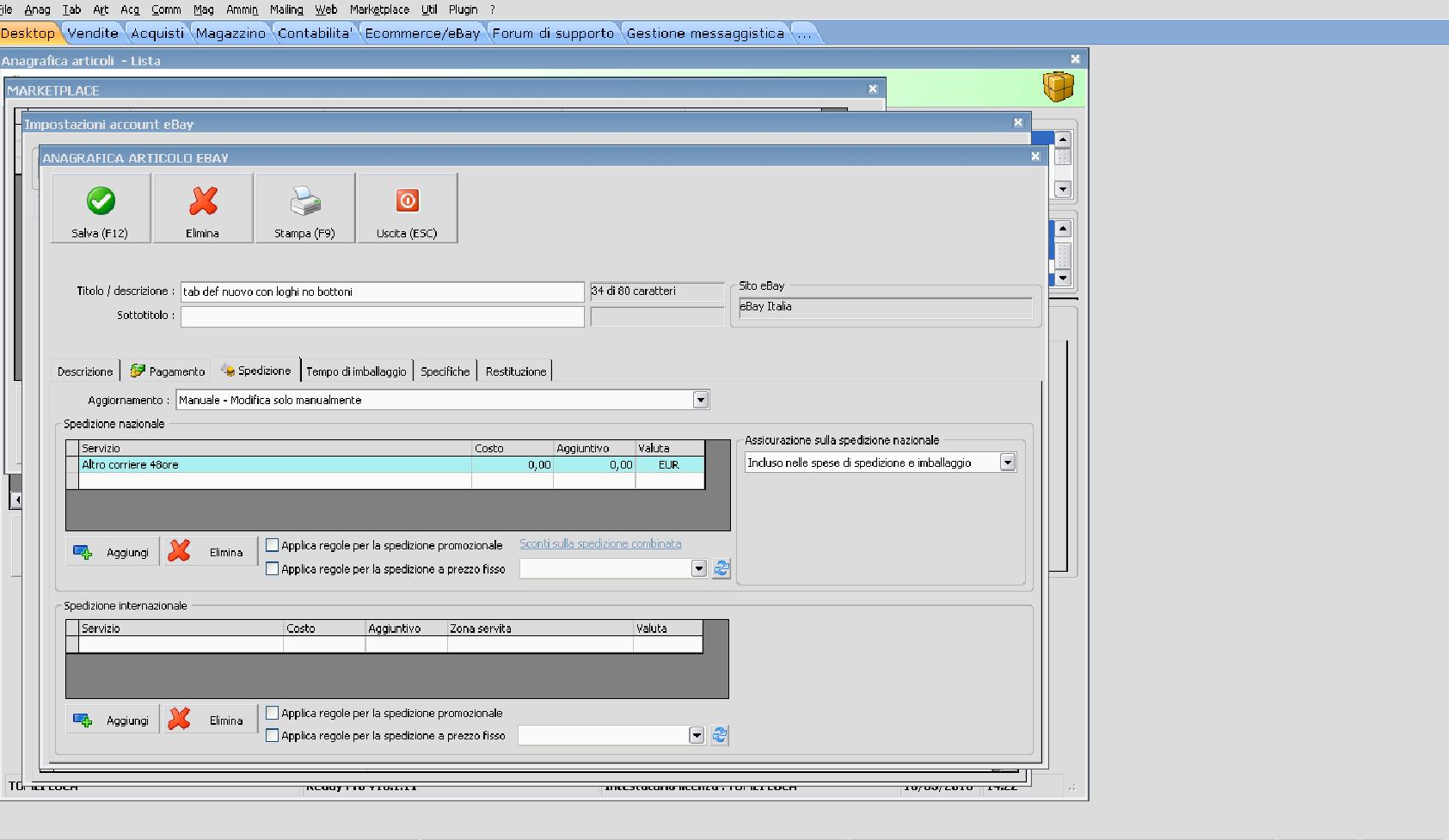Open the Mag menu
The width and height of the screenshot is (1449, 840).
204,9
